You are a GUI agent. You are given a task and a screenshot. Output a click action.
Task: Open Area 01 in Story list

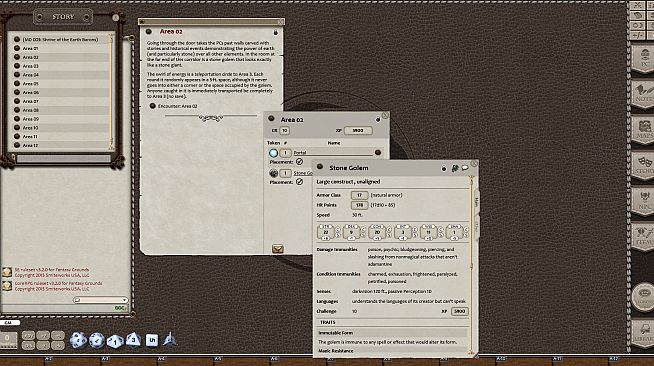pos(30,48)
